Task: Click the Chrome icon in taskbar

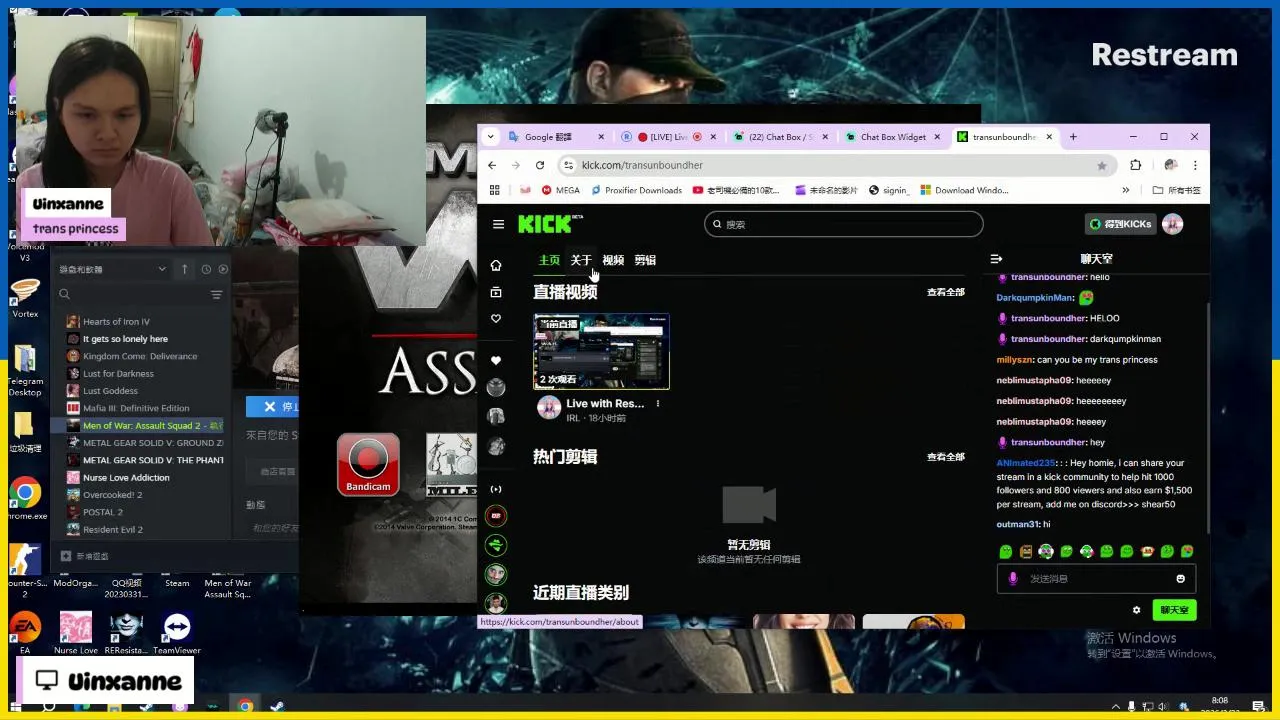Action: tap(245, 706)
